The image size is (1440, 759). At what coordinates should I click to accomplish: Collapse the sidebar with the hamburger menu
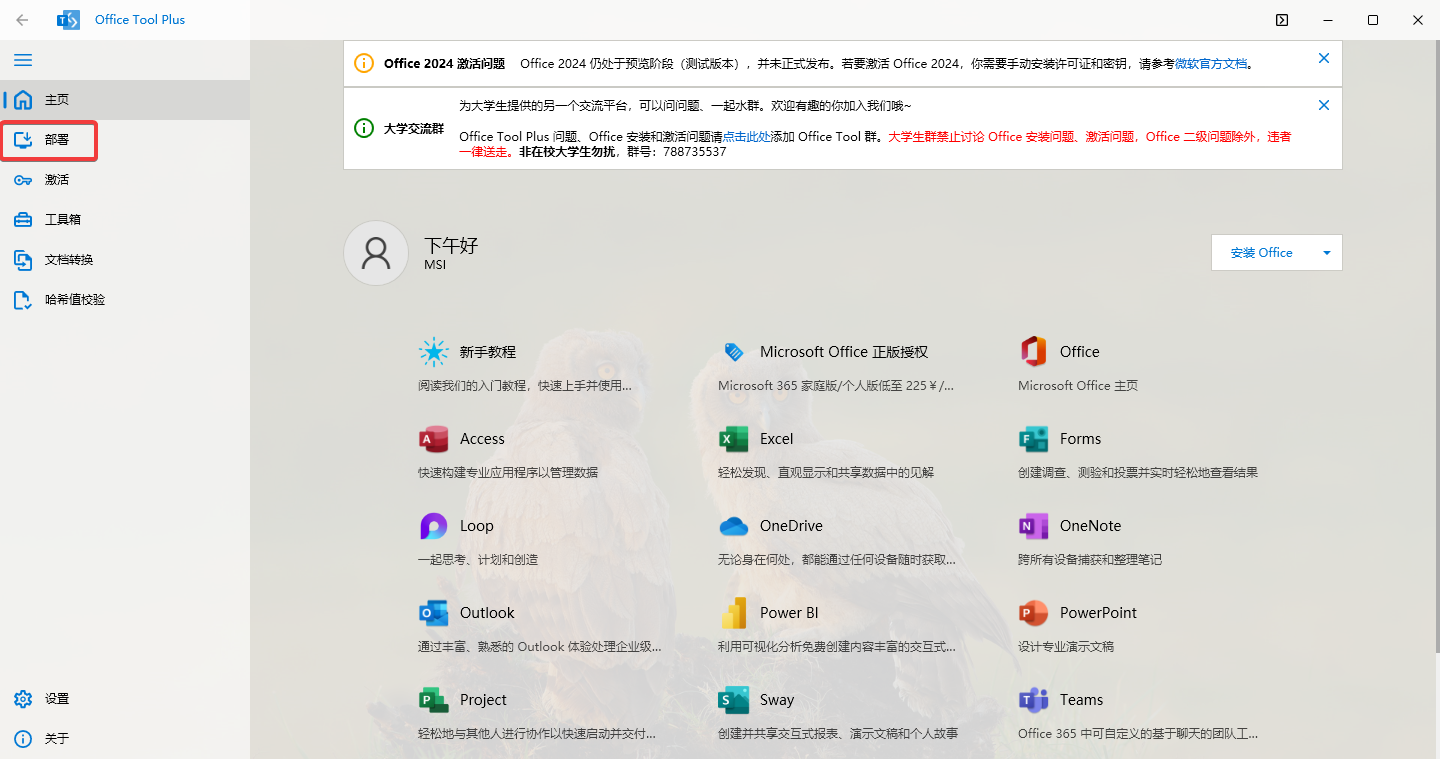[x=22, y=60]
